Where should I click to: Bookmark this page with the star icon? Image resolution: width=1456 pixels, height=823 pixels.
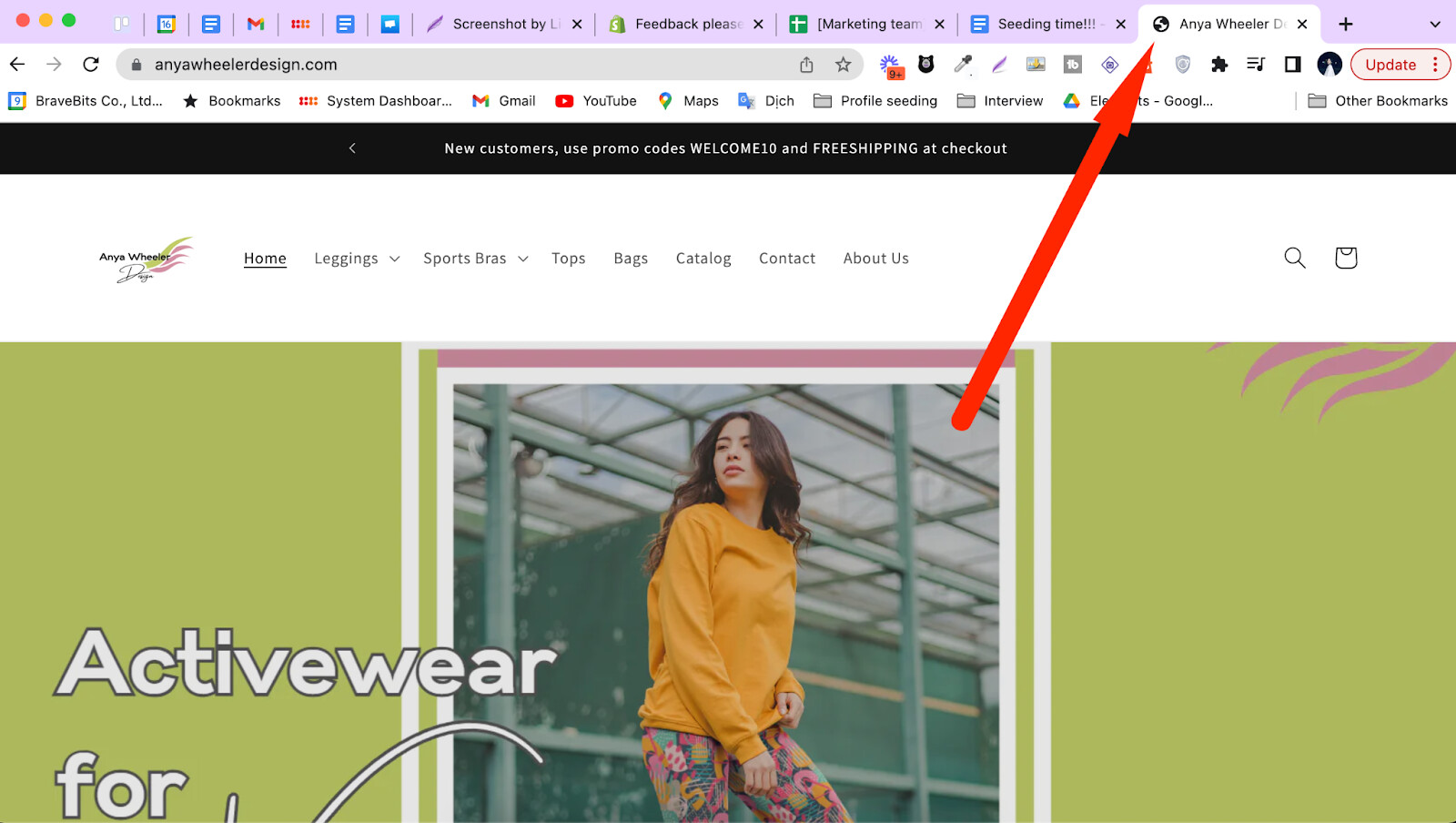point(844,65)
